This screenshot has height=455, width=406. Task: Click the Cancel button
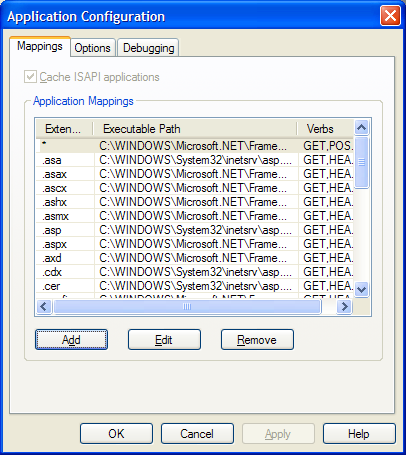pos(197,434)
